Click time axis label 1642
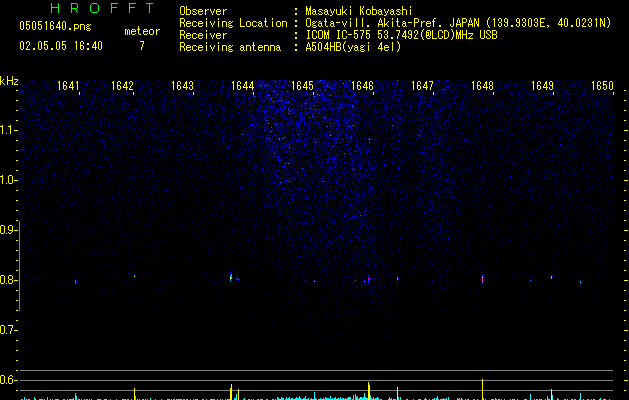629x400 pixels. coord(122,86)
